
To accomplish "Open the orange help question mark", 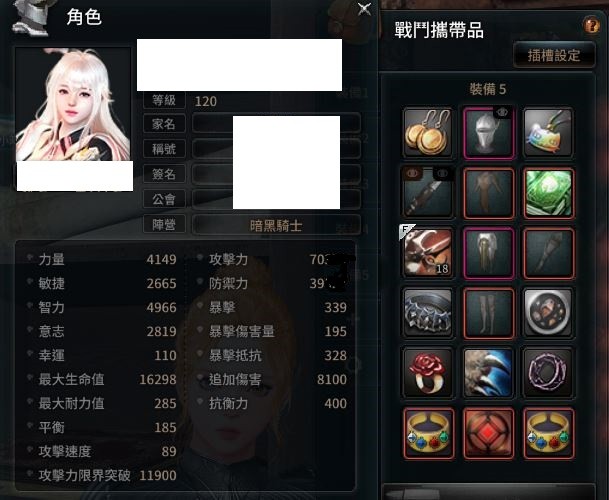I will coord(592,26).
